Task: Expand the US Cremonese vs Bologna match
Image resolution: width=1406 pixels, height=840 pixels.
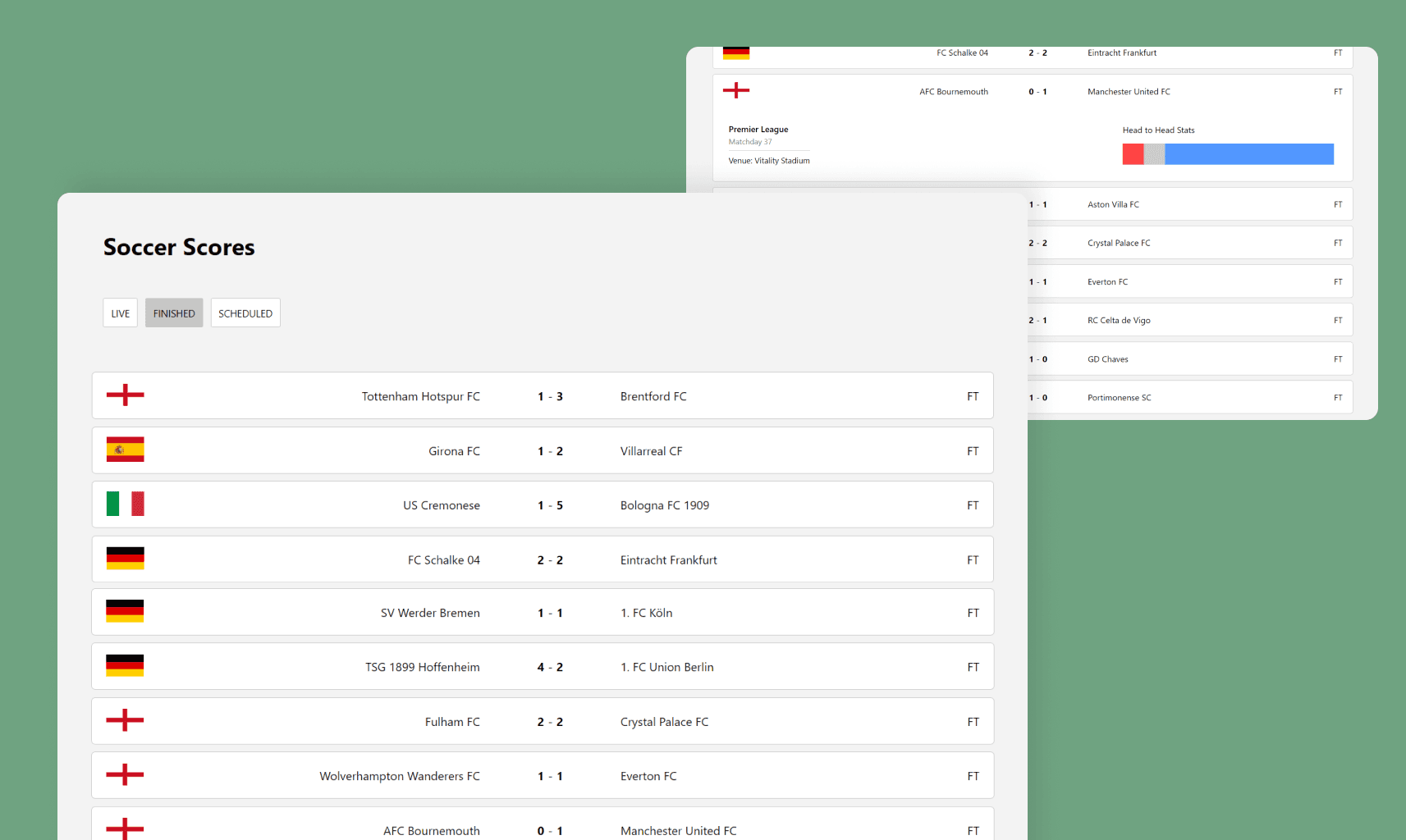Action: [x=543, y=504]
